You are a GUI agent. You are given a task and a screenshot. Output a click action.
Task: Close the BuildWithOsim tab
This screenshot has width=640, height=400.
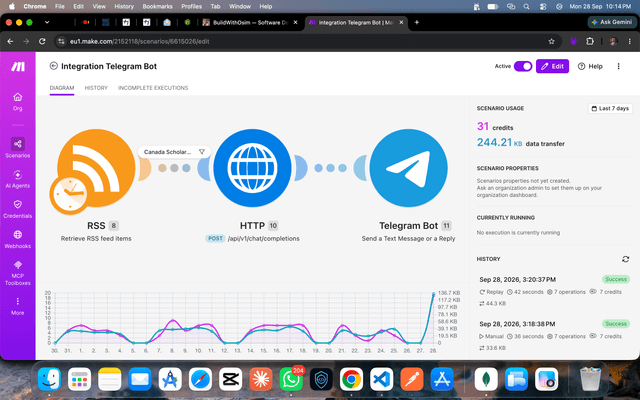point(296,22)
